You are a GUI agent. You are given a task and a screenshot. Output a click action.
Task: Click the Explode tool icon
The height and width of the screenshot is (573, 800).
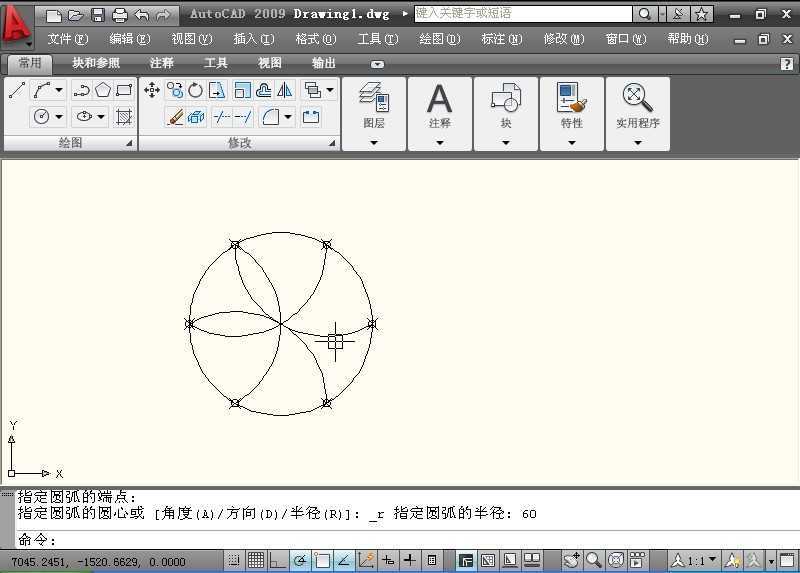click(196, 117)
